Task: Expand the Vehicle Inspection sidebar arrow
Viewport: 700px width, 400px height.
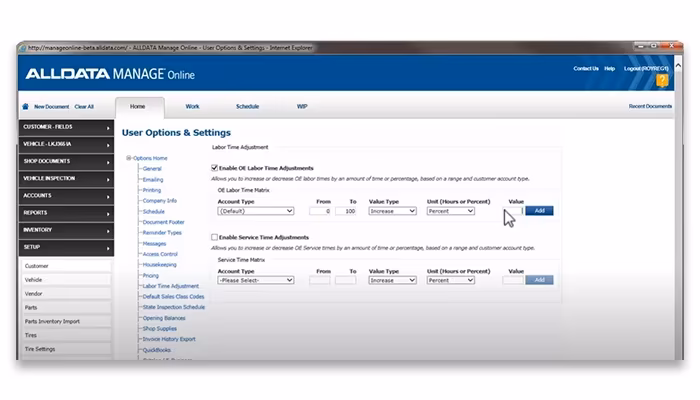Action: pyautogui.click(x=108, y=179)
